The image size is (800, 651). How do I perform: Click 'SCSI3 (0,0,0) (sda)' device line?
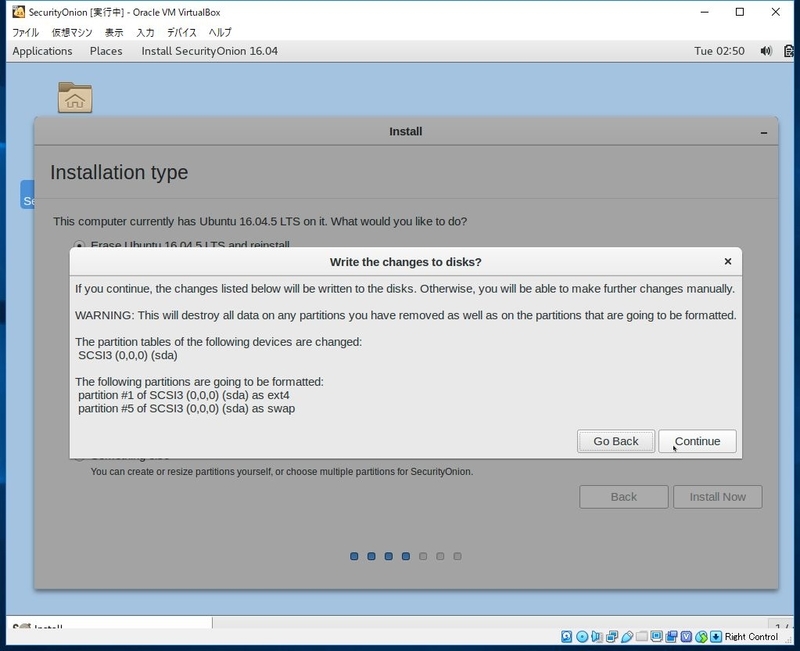pyautogui.click(x=128, y=356)
